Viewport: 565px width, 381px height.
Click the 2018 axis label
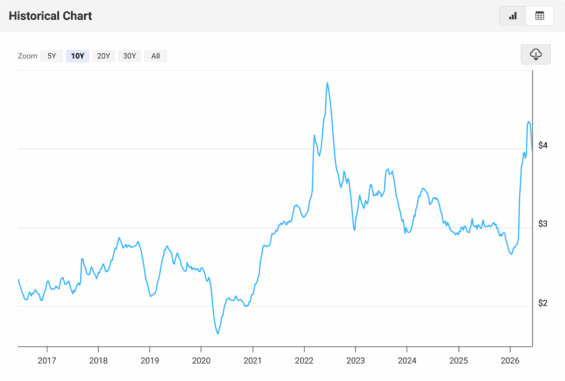(98, 360)
